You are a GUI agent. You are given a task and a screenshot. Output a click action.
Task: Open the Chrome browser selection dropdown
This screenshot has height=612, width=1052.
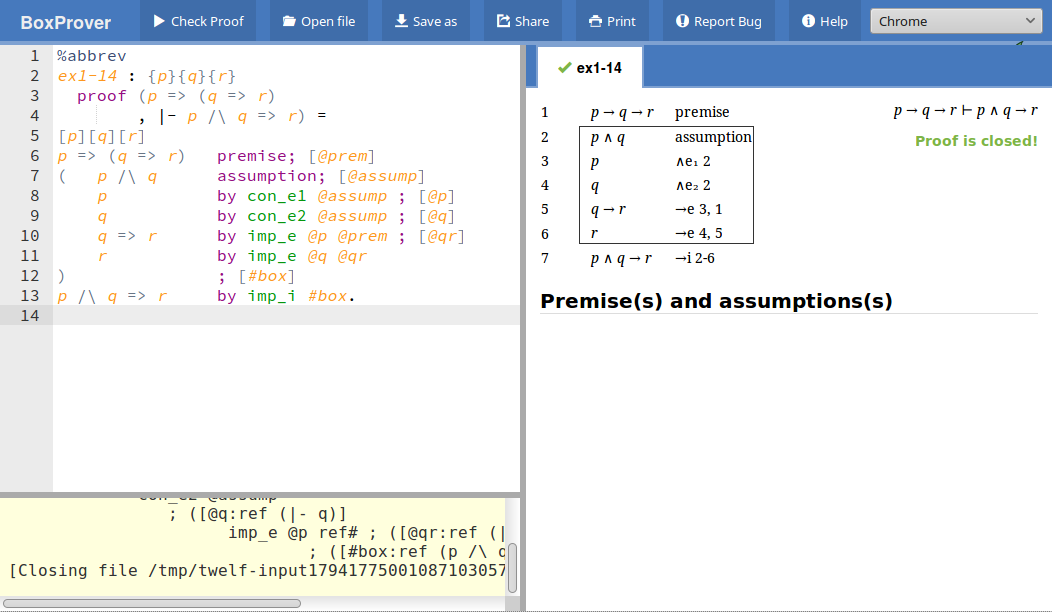pos(957,21)
